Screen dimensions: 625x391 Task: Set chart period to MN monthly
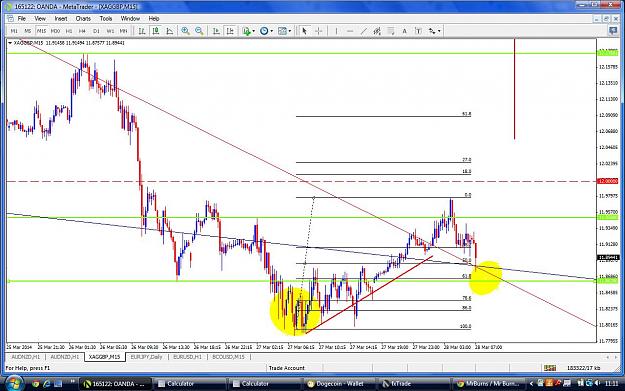[x=124, y=31]
